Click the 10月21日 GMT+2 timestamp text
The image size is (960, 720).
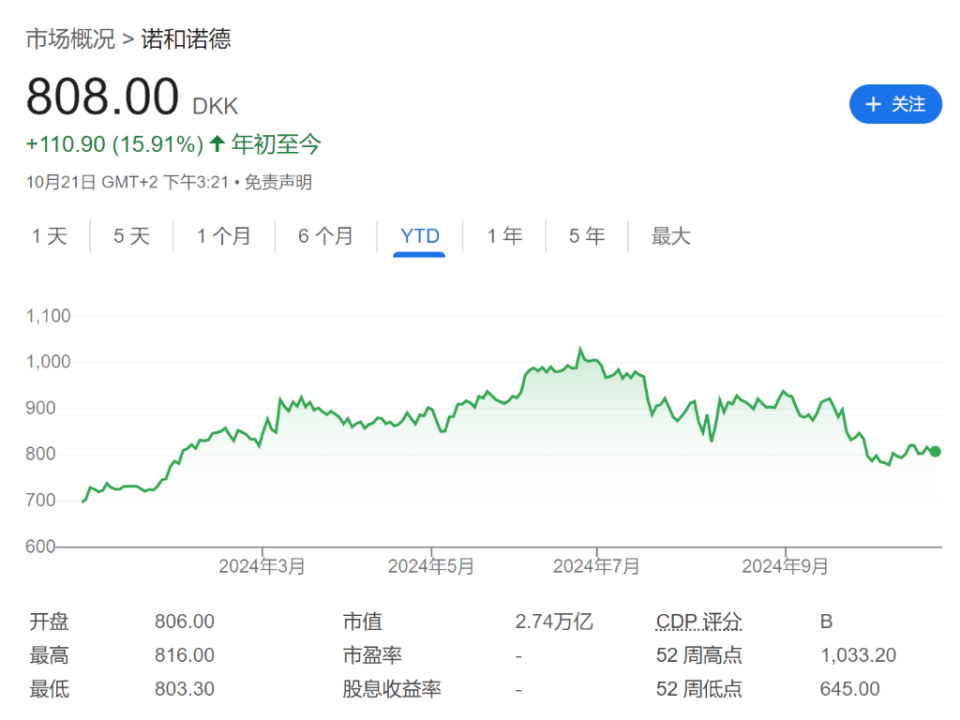pyautogui.click(x=127, y=182)
